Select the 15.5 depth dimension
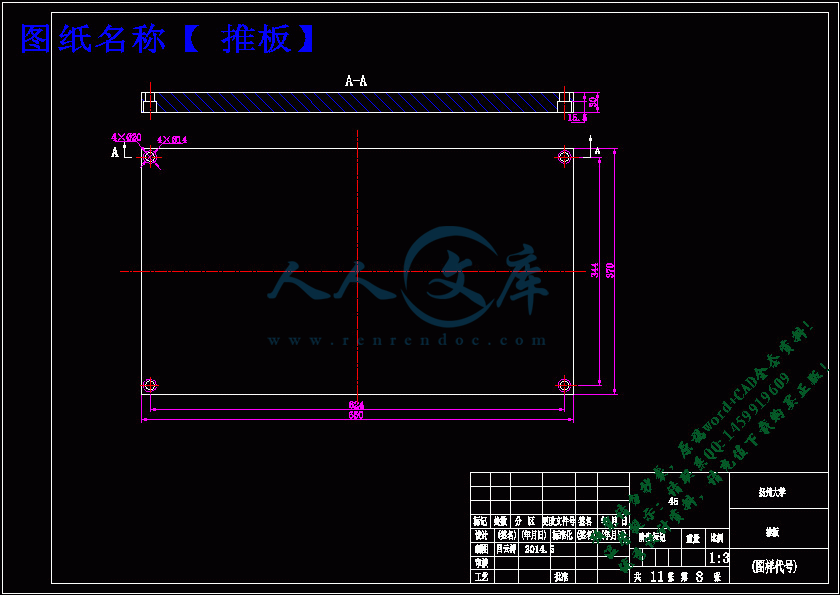This screenshot has height=595, width=840. click(x=578, y=118)
